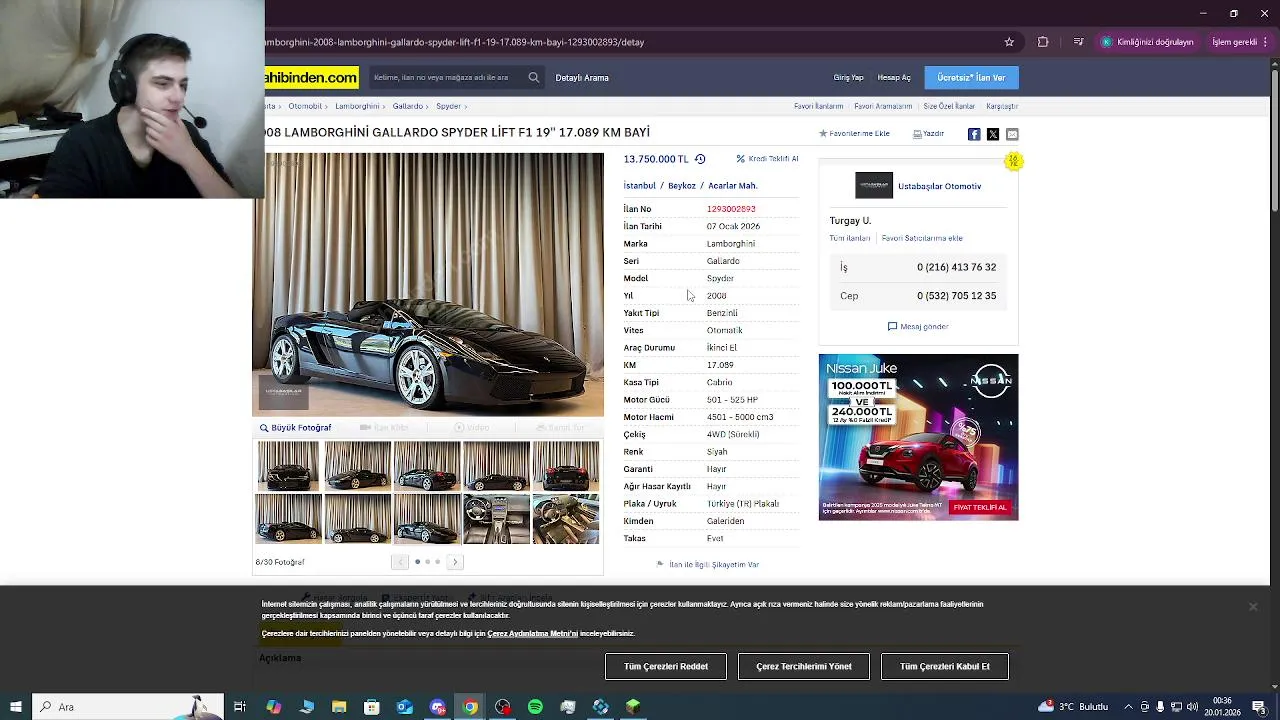Bookmark this page with the star icon
Image resolution: width=1280 pixels, height=720 pixels.
pos(1009,42)
